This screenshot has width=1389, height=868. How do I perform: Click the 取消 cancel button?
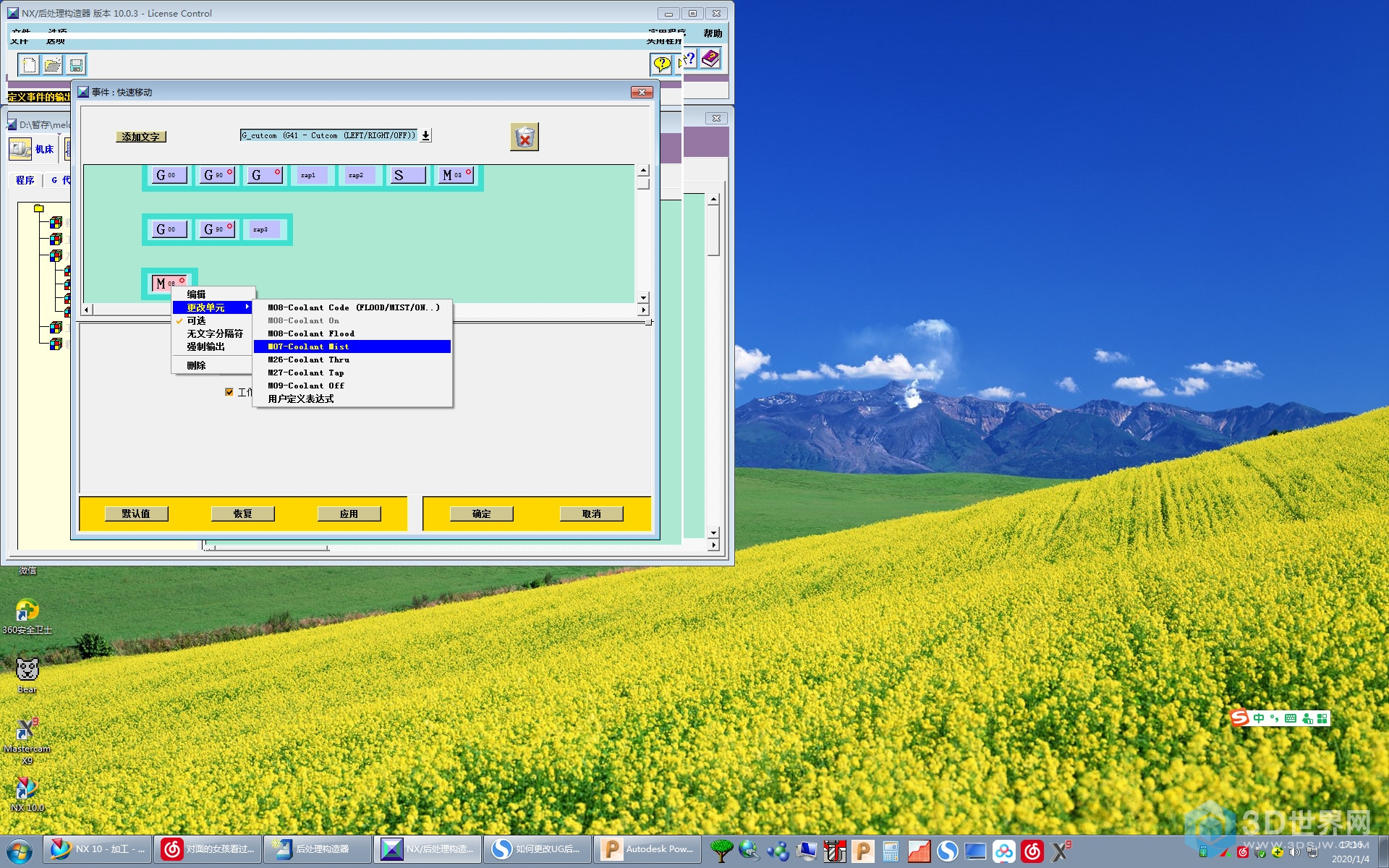point(591,514)
